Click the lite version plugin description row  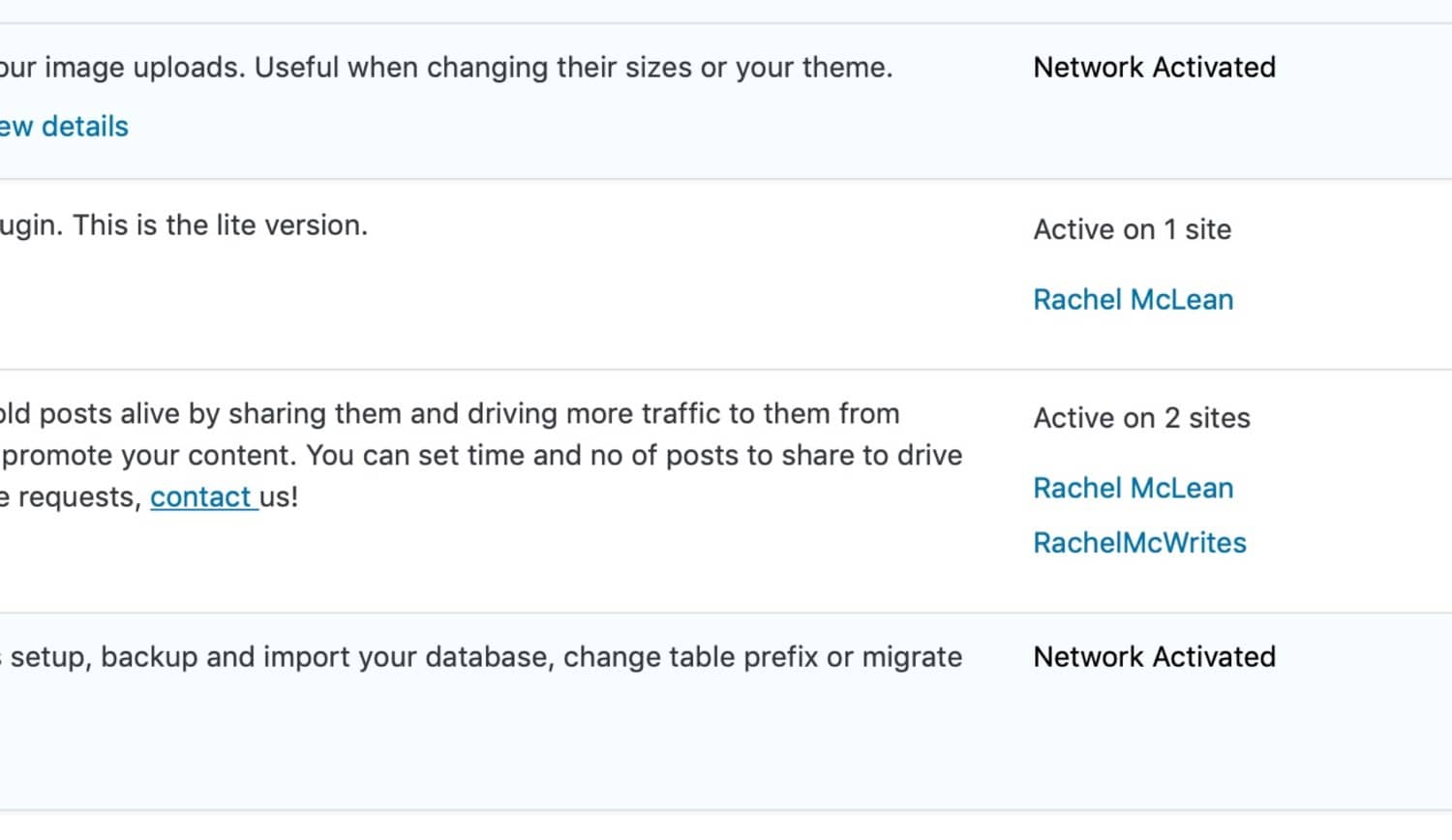pos(184,225)
